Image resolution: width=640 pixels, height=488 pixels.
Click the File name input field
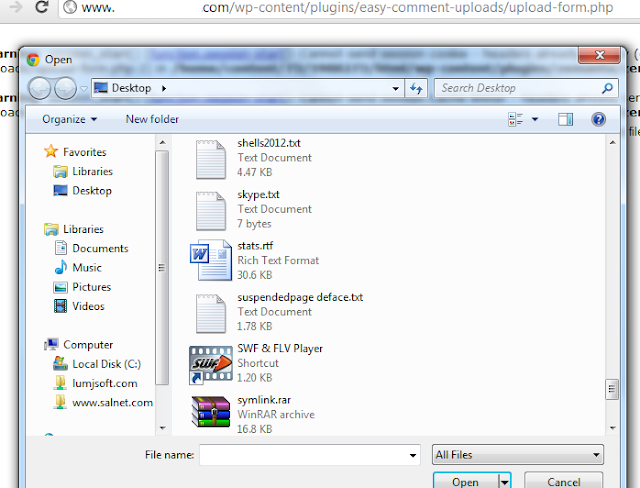pos(310,455)
